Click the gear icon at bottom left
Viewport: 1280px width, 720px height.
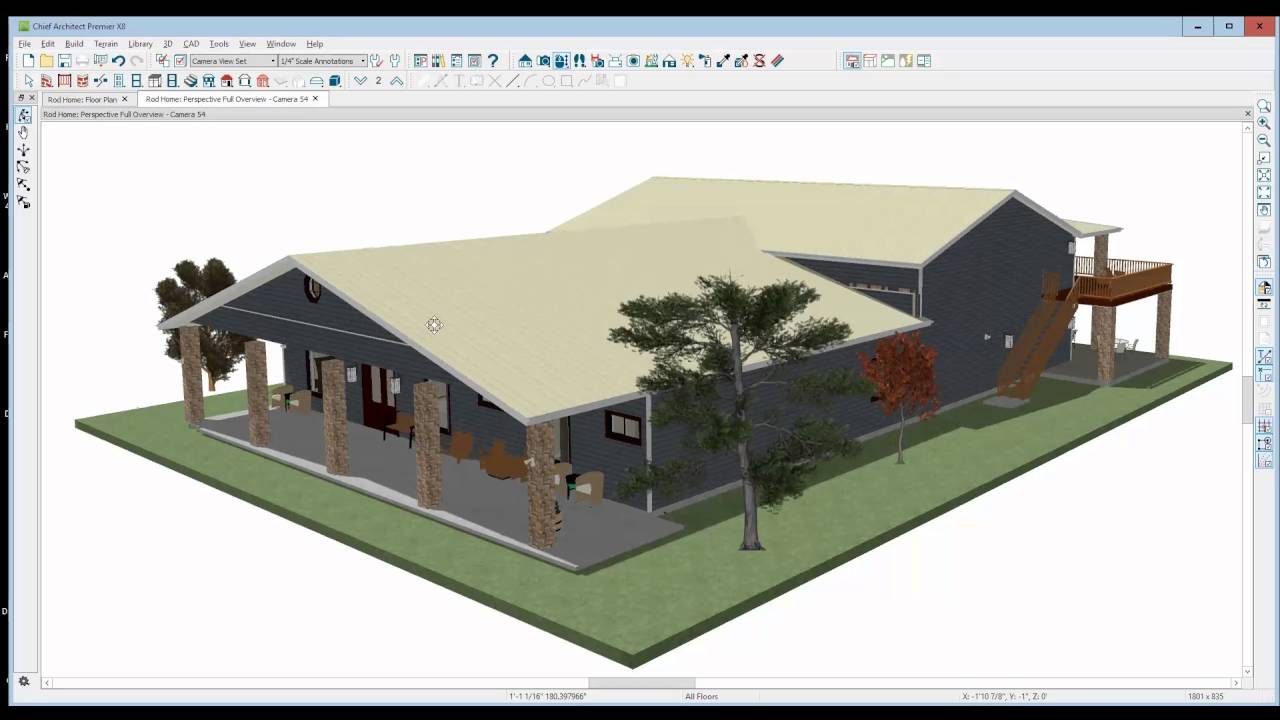click(24, 682)
